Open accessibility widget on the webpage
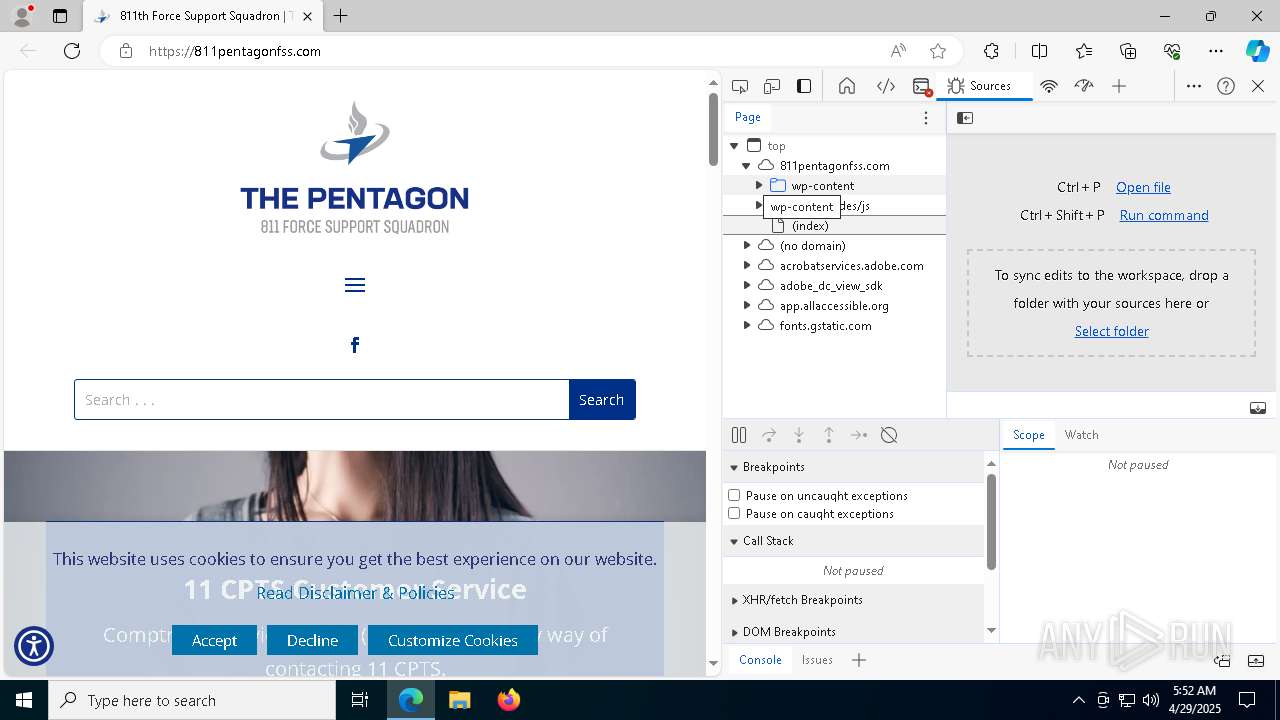1280x720 pixels. click(x=34, y=646)
